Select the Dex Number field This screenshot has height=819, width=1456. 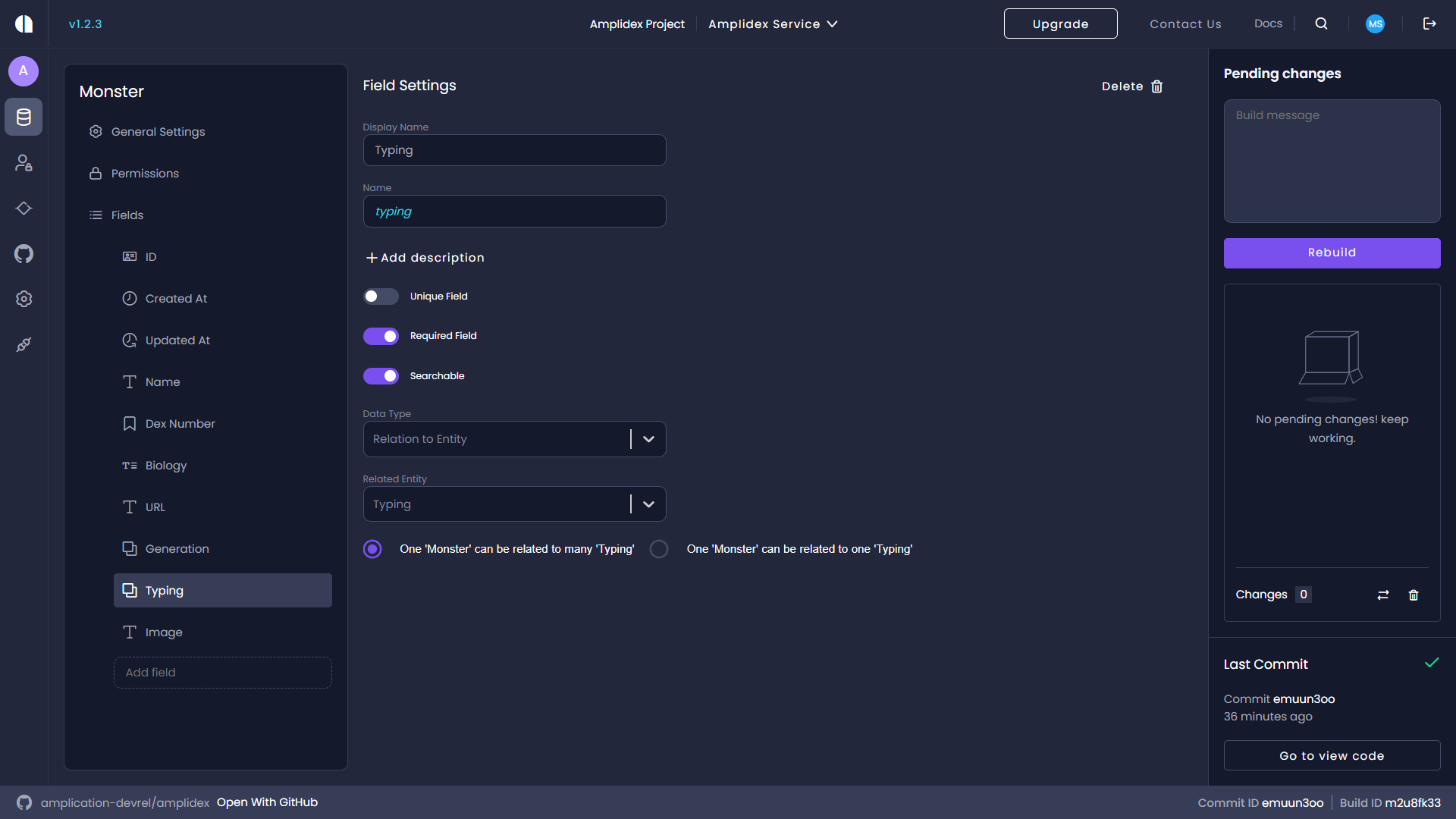coord(180,423)
